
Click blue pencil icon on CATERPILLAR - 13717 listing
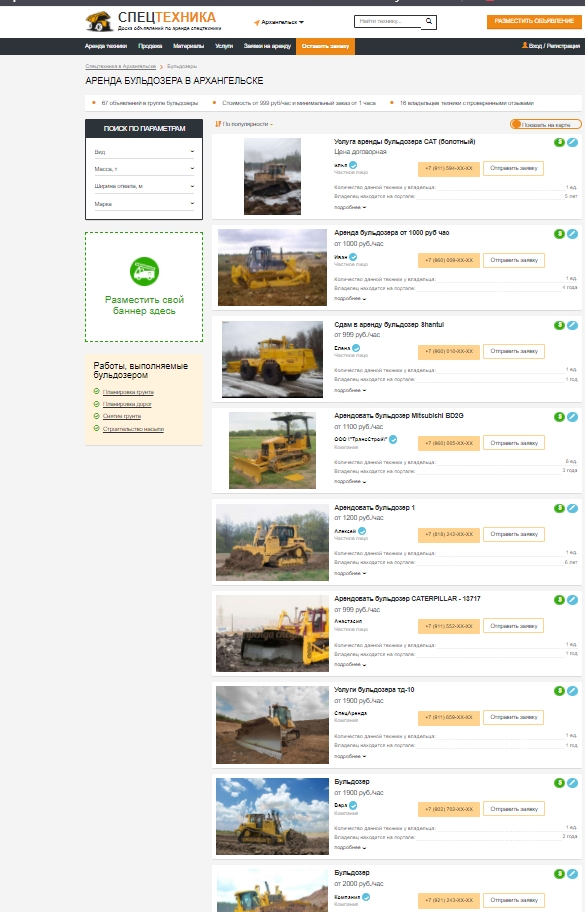[x=572, y=600]
